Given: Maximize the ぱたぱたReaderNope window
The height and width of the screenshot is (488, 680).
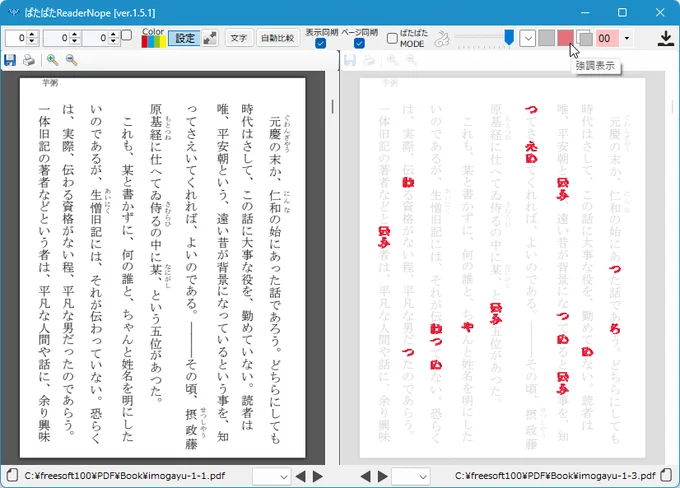Looking at the screenshot, I should [622, 12].
